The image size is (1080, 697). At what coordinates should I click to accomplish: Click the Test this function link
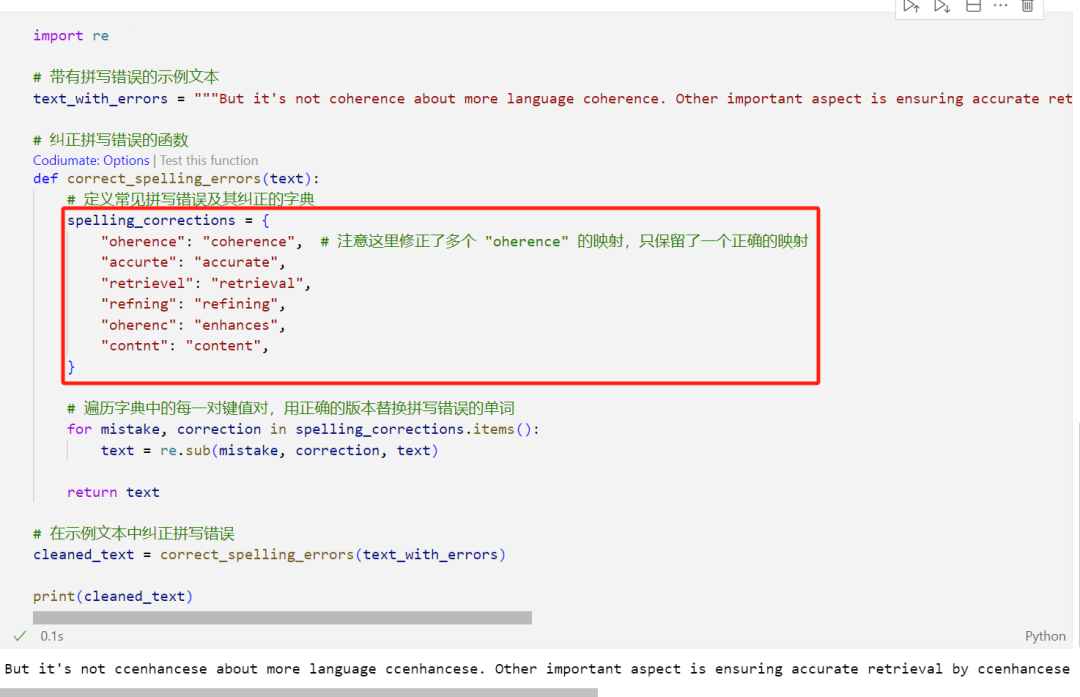tap(209, 160)
